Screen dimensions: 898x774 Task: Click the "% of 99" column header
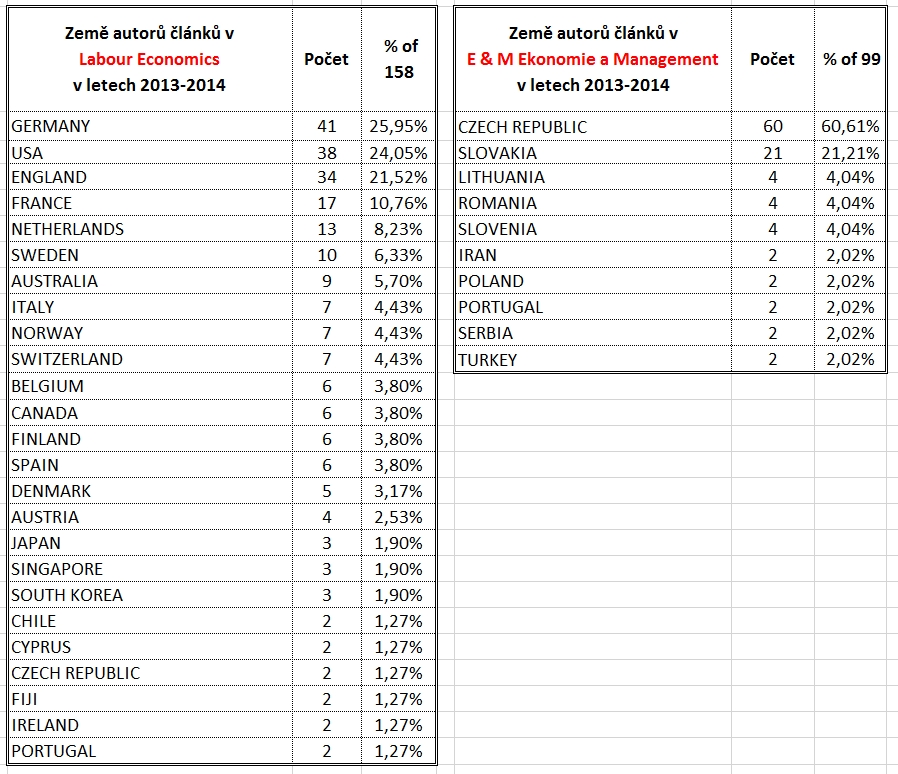coord(851,59)
